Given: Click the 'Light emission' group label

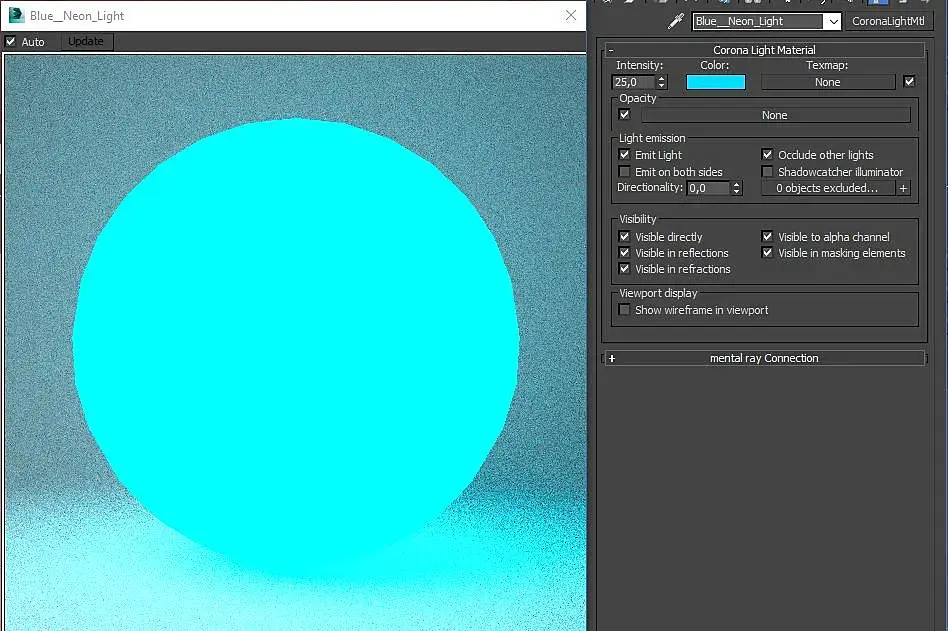Looking at the screenshot, I should point(652,138).
